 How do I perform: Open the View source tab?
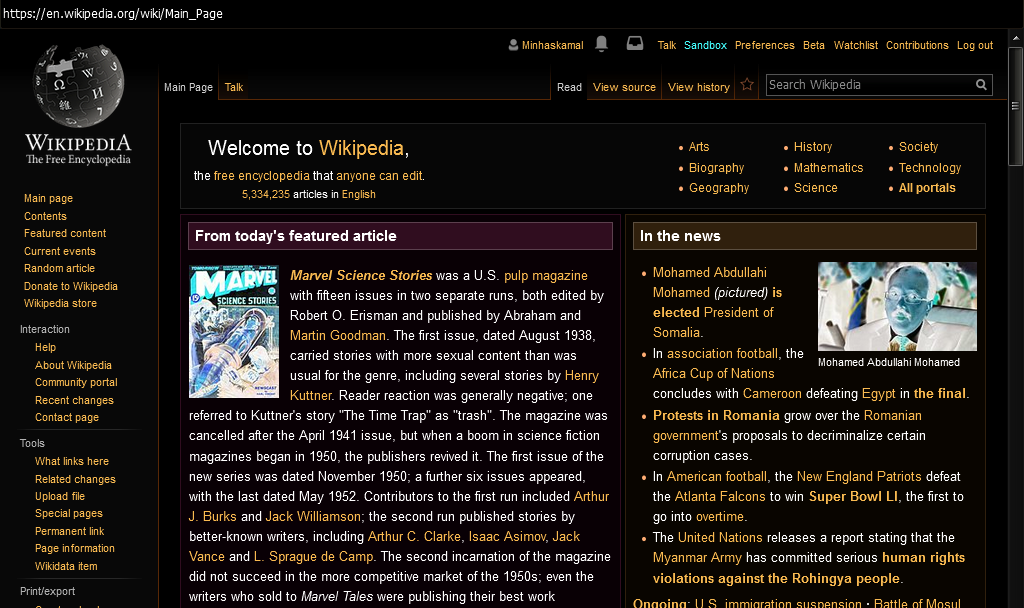coord(624,88)
